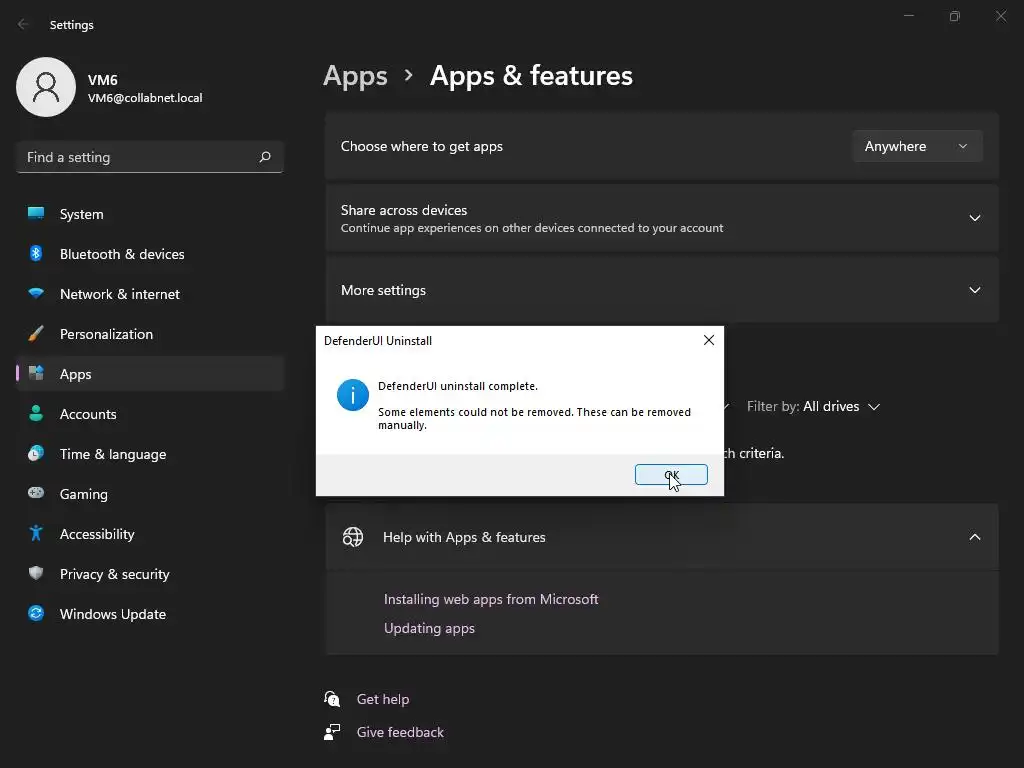Click the Give feedback link
The width and height of the screenshot is (1024, 768).
point(400,732)
